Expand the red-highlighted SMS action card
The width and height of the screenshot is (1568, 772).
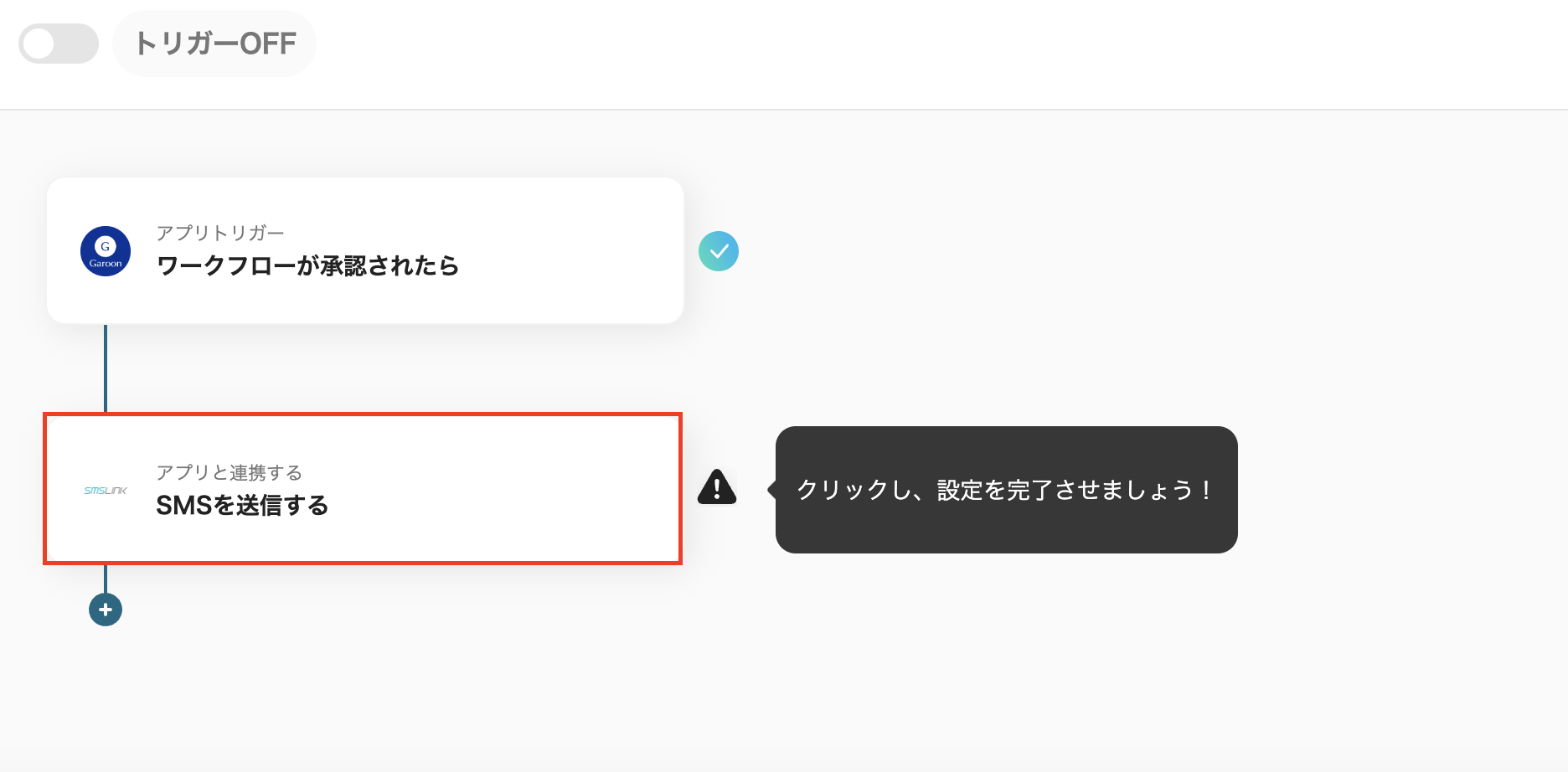[x=364, y=490]
